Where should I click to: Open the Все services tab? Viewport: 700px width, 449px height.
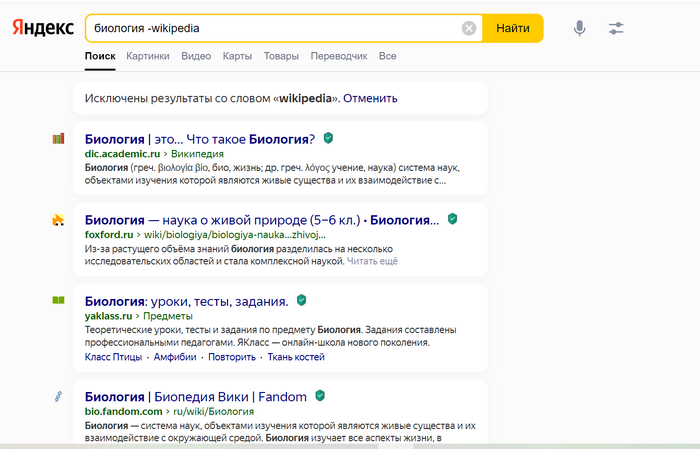pyautogui.click(x=388, y=56)
